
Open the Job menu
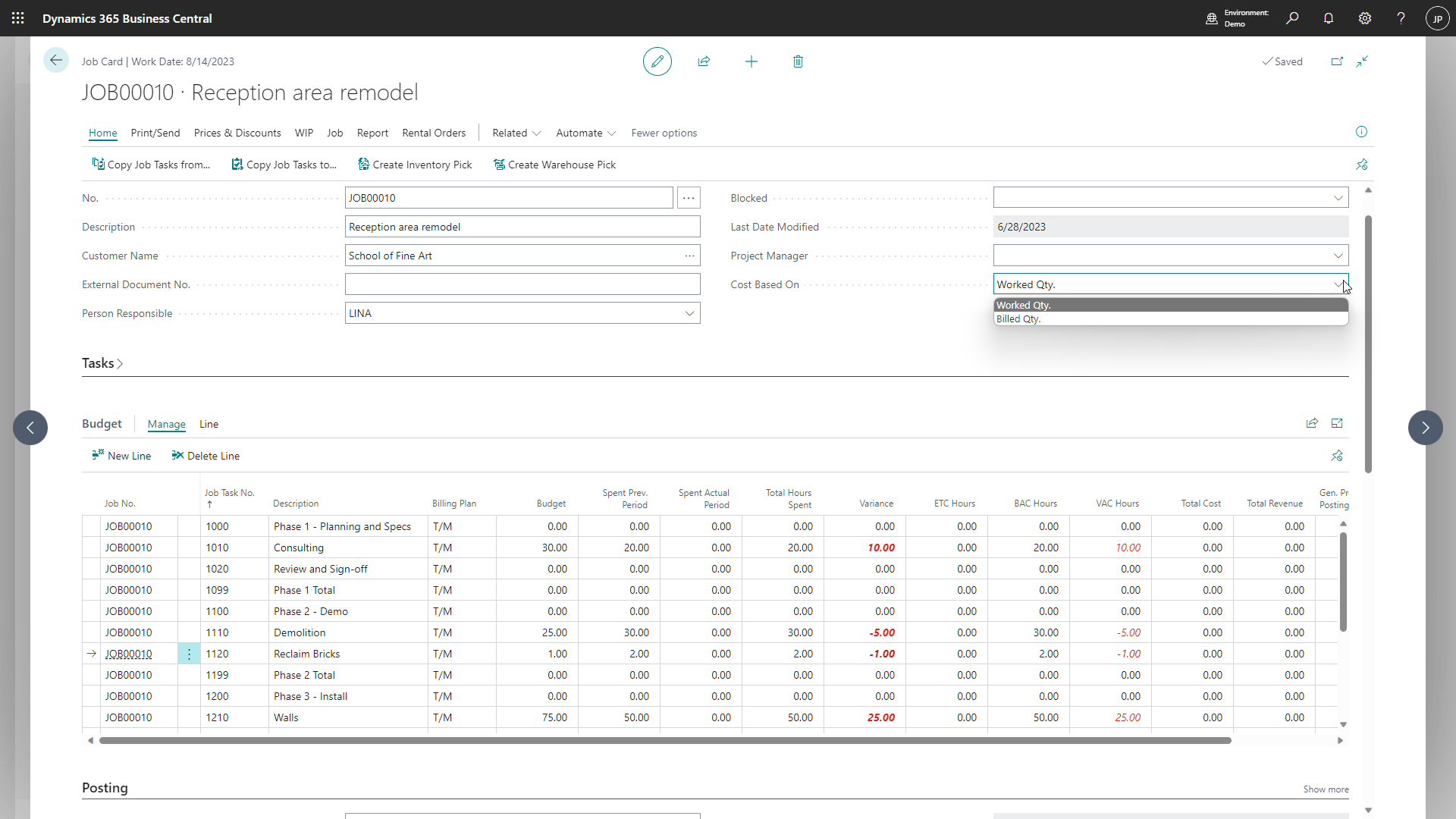335,133
